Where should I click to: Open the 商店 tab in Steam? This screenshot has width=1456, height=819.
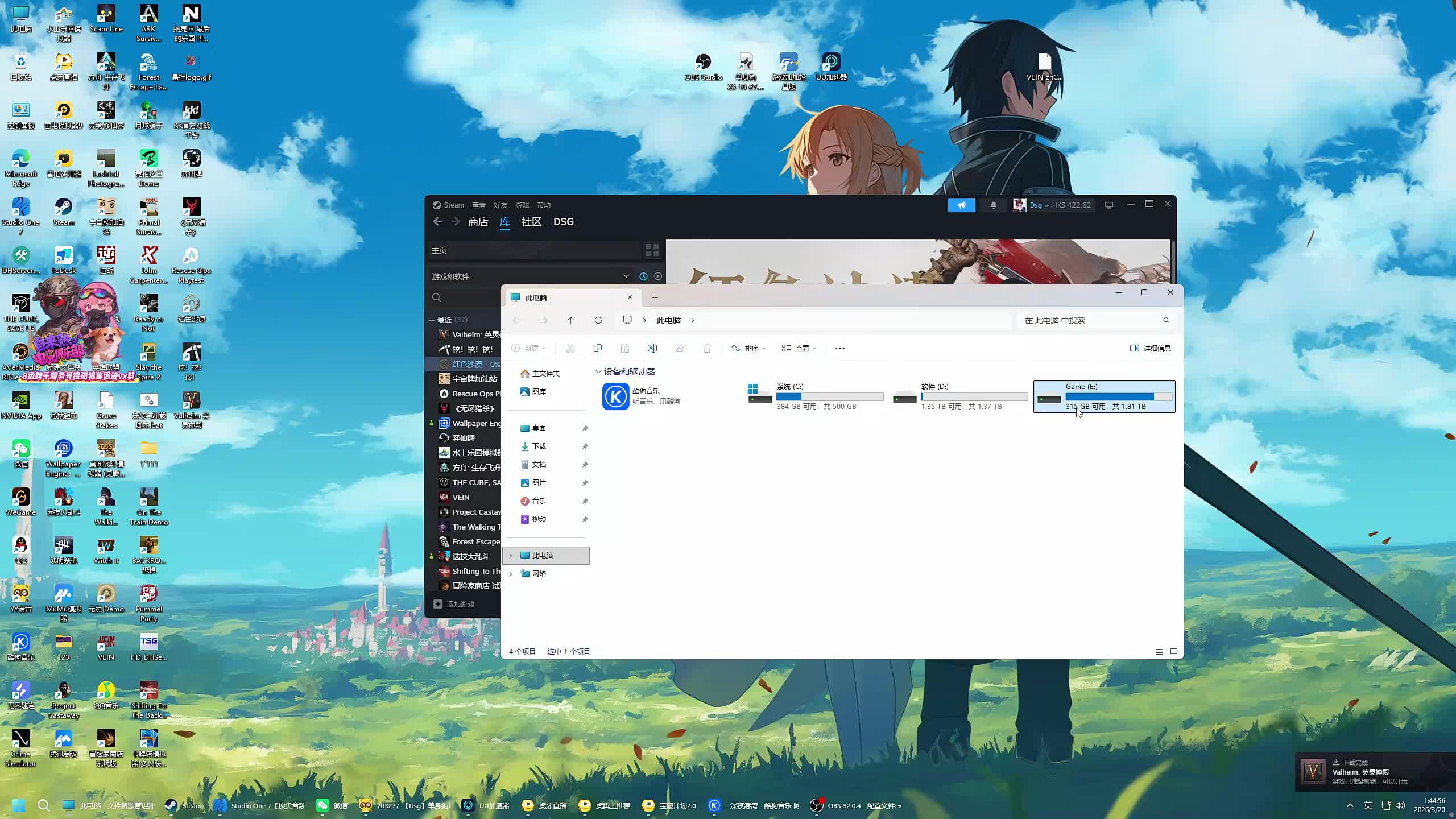point(478,222)
